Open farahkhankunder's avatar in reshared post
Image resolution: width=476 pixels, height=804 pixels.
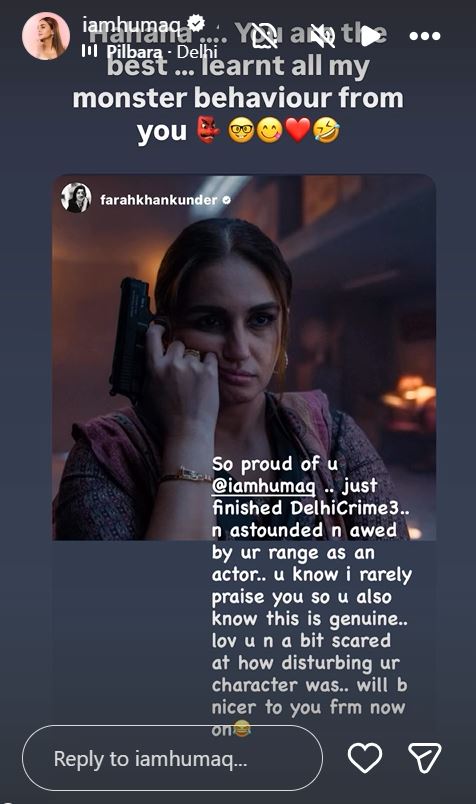click(76, 197)
